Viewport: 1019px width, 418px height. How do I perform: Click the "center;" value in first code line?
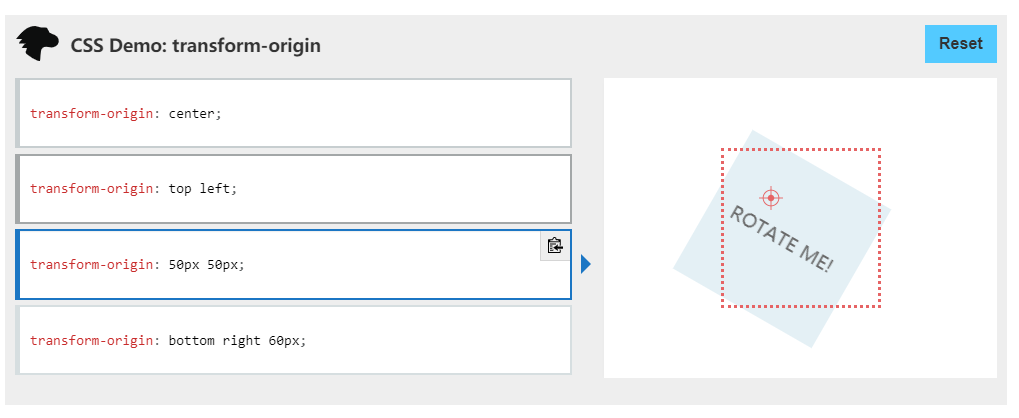click(195, 114)
